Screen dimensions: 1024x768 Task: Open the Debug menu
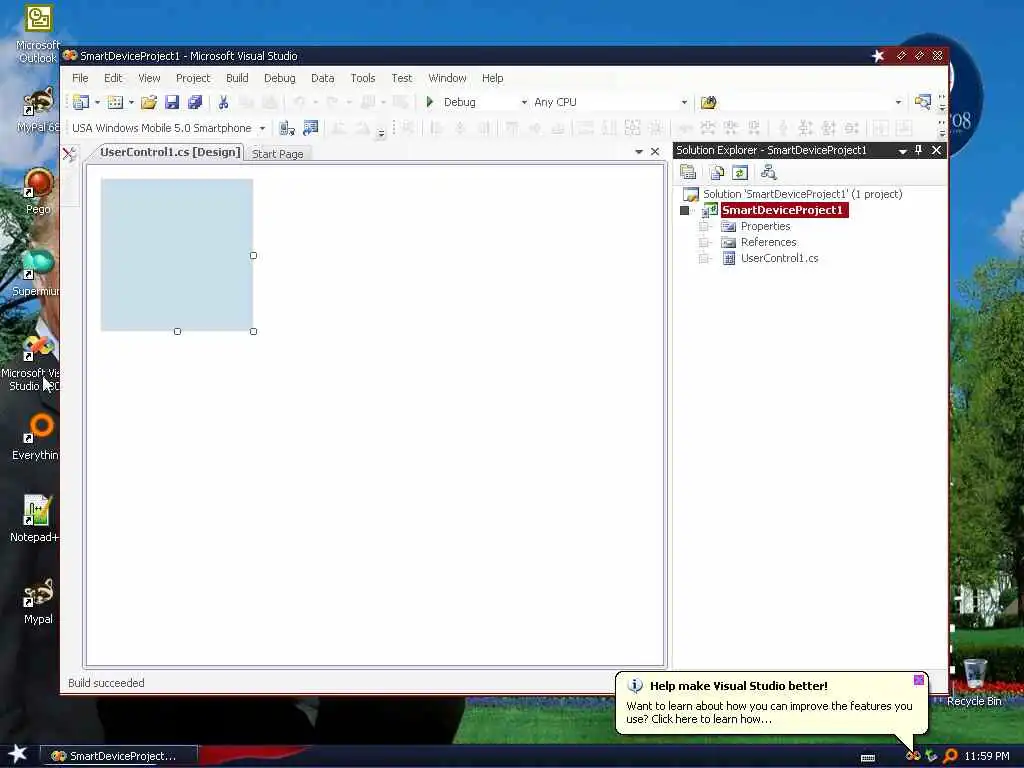click(x=280, y=78)
